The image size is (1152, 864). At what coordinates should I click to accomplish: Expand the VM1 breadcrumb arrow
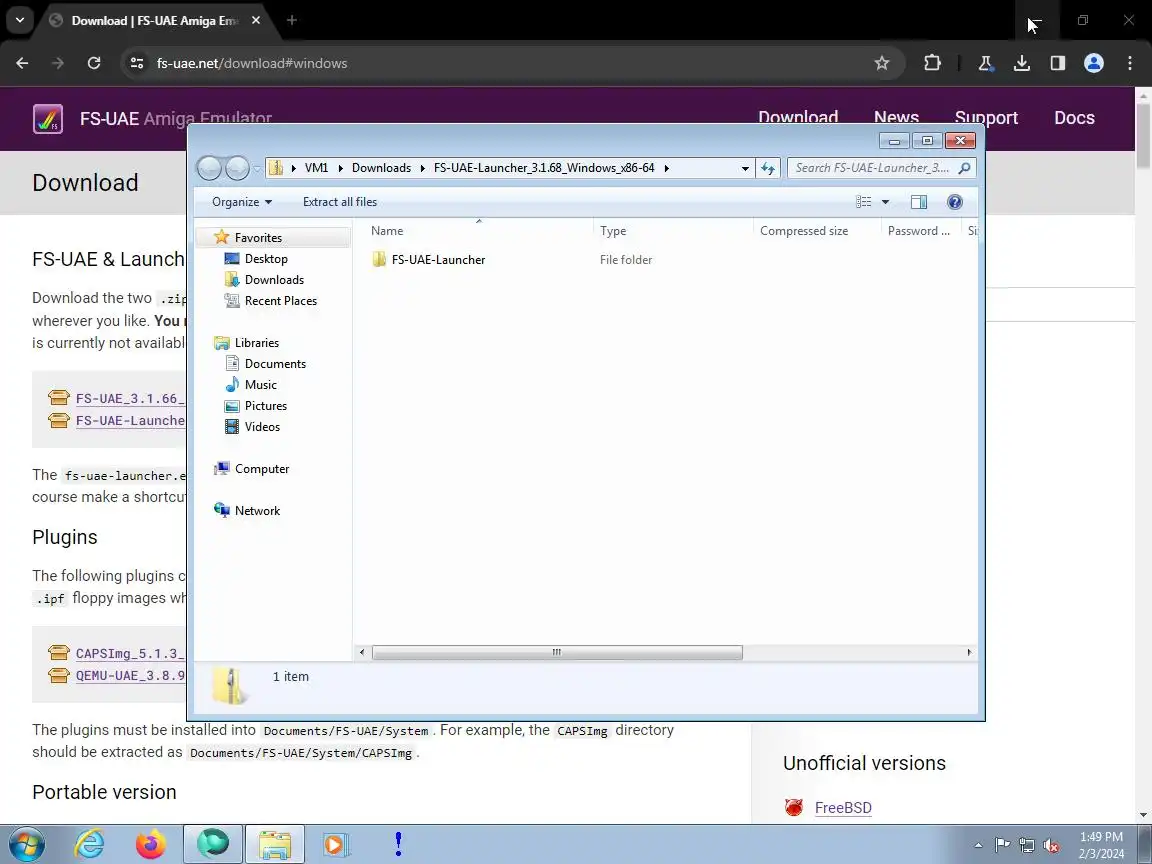point(340,168)
